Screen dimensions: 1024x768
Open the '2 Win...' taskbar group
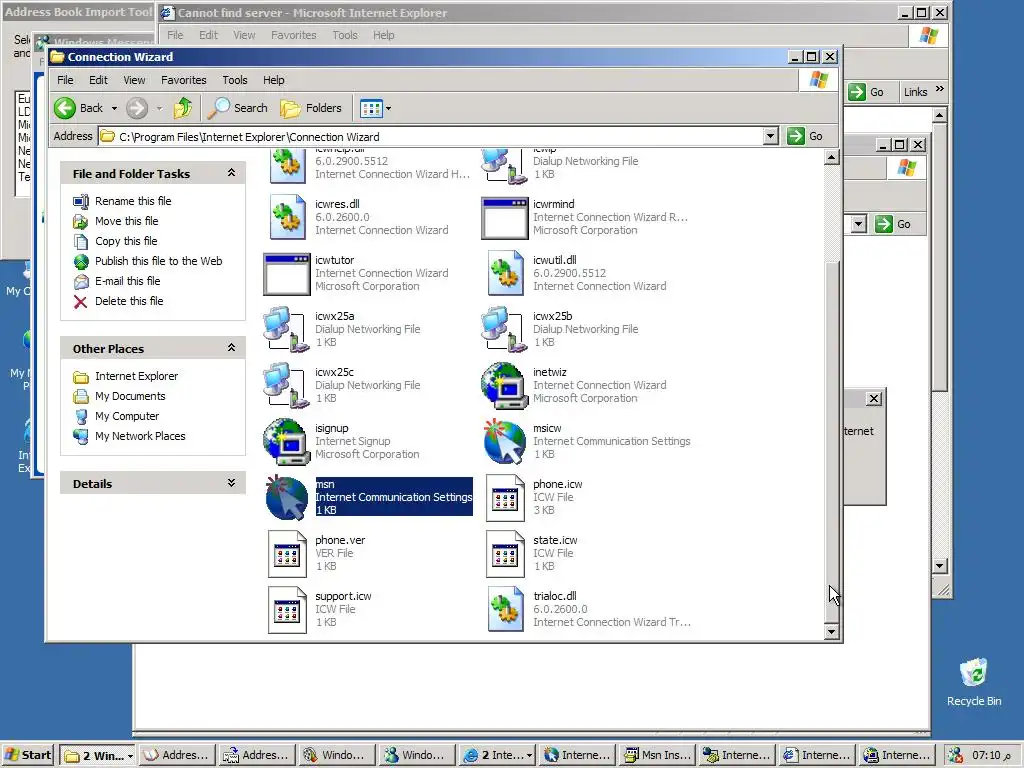point(98,756)
